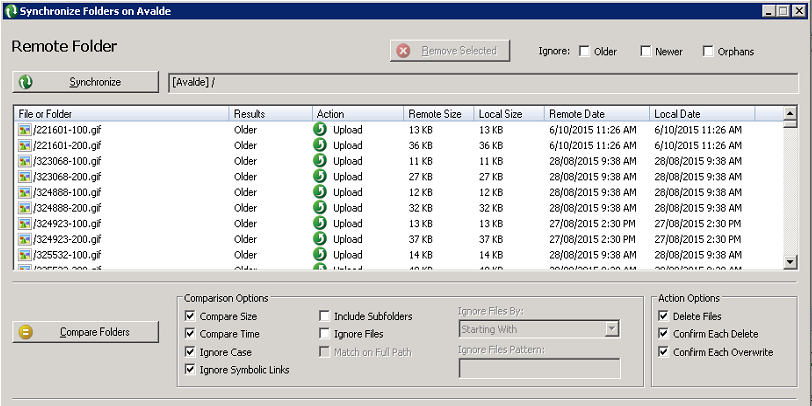Click remote date in 323068-100.gif row

click(592, 161)
